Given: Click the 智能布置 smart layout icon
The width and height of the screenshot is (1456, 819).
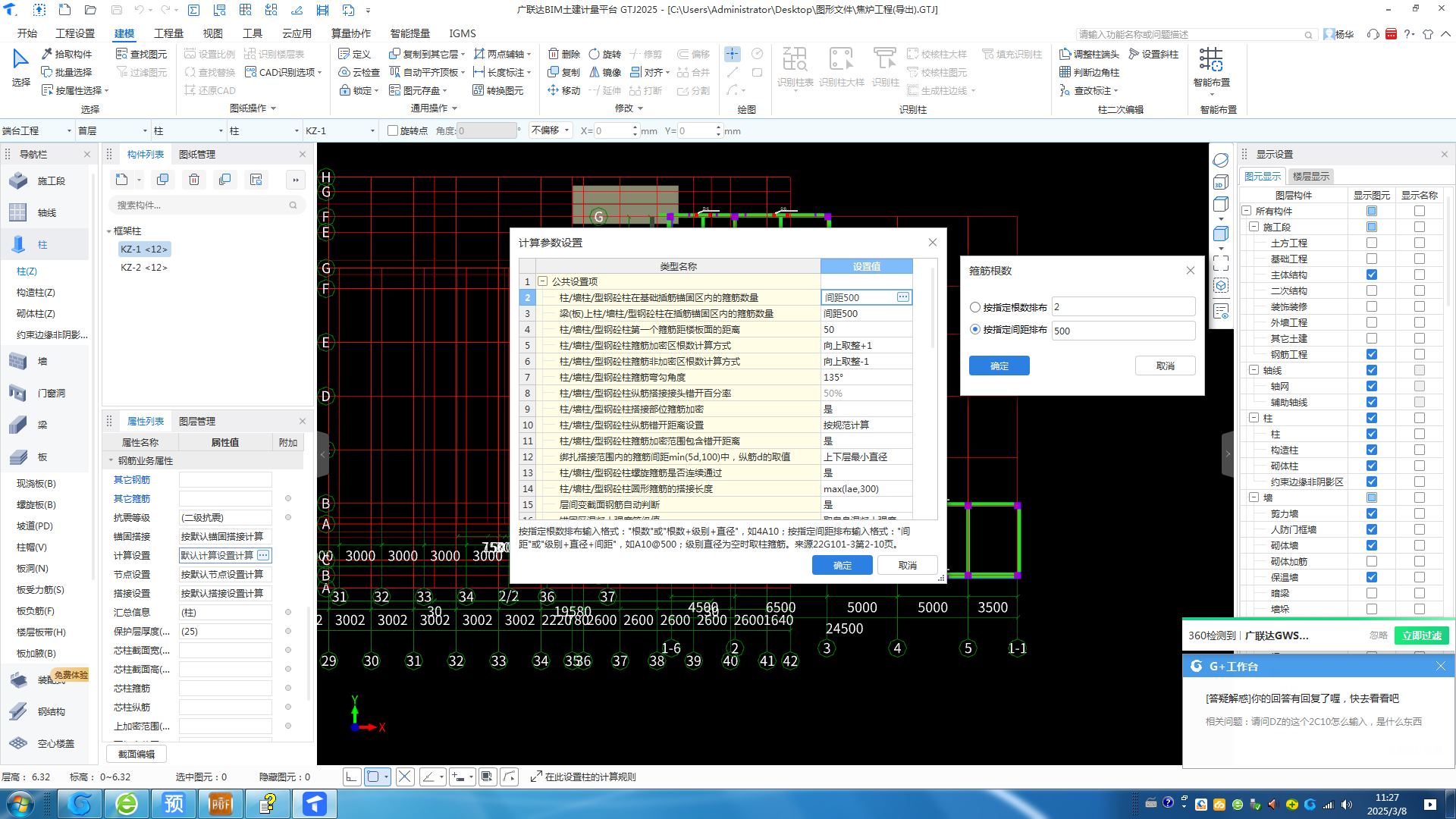Looking at the screenshot, I should 1211,60.
